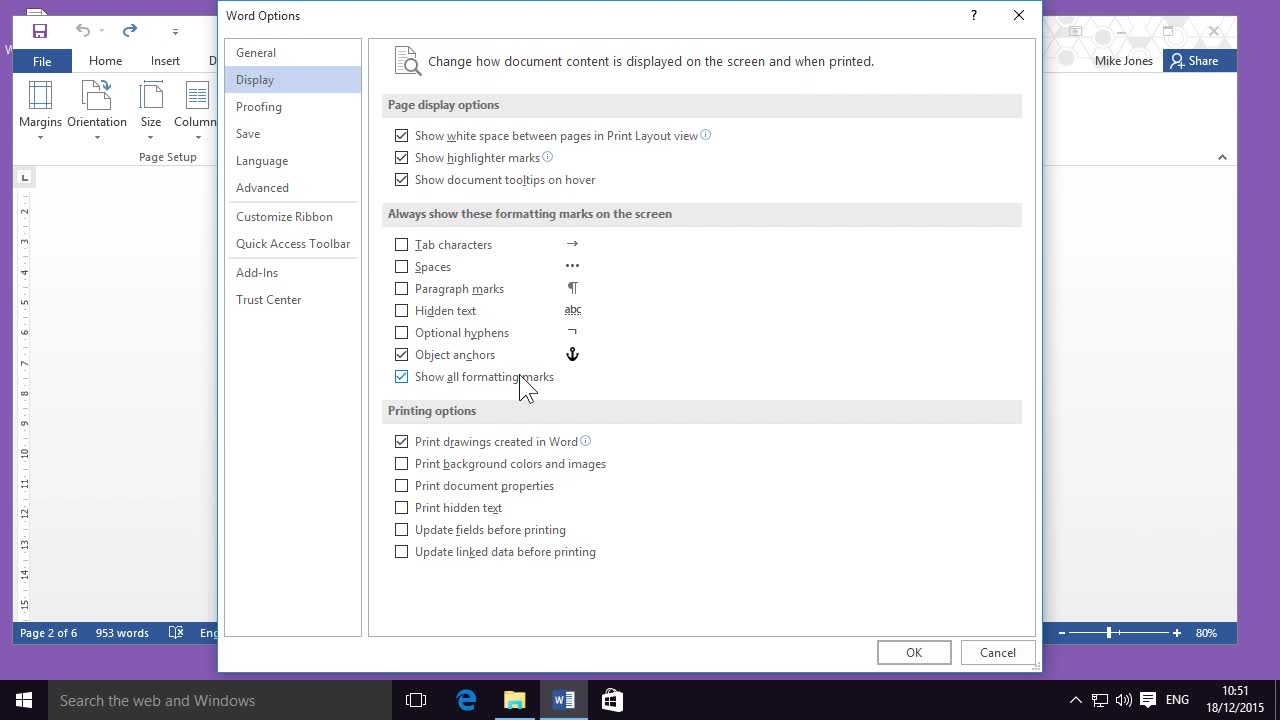Open the File tab
The width and height of the screenshot is (1280, 720).
coord(42,61)
